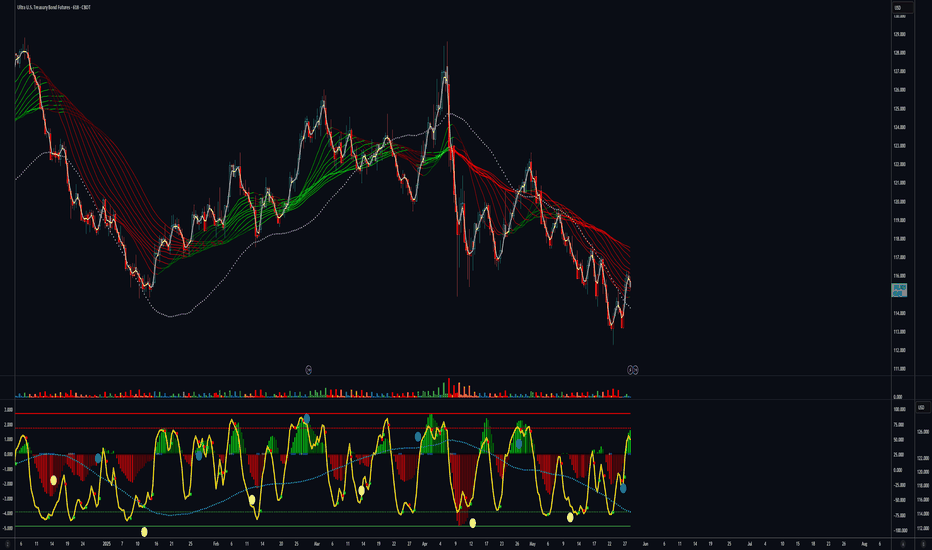Select the yellow signal dot in mid-February
The width and height of the screenshot is (932, 550).
[252, 499]
